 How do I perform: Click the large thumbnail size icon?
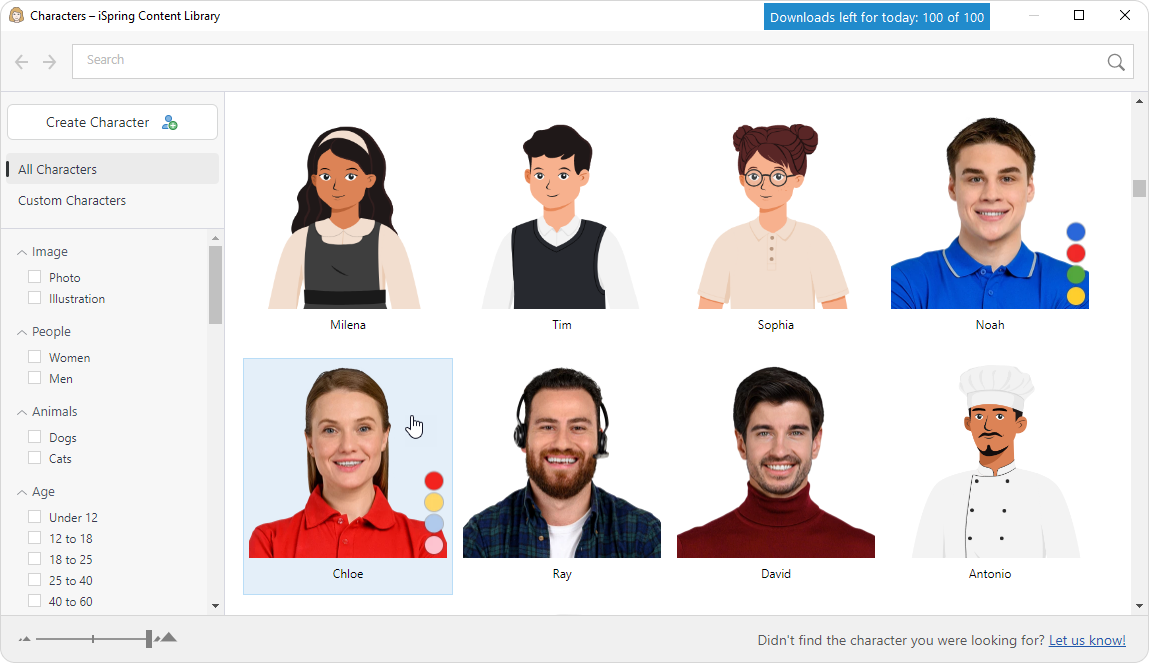click(168, 638)
